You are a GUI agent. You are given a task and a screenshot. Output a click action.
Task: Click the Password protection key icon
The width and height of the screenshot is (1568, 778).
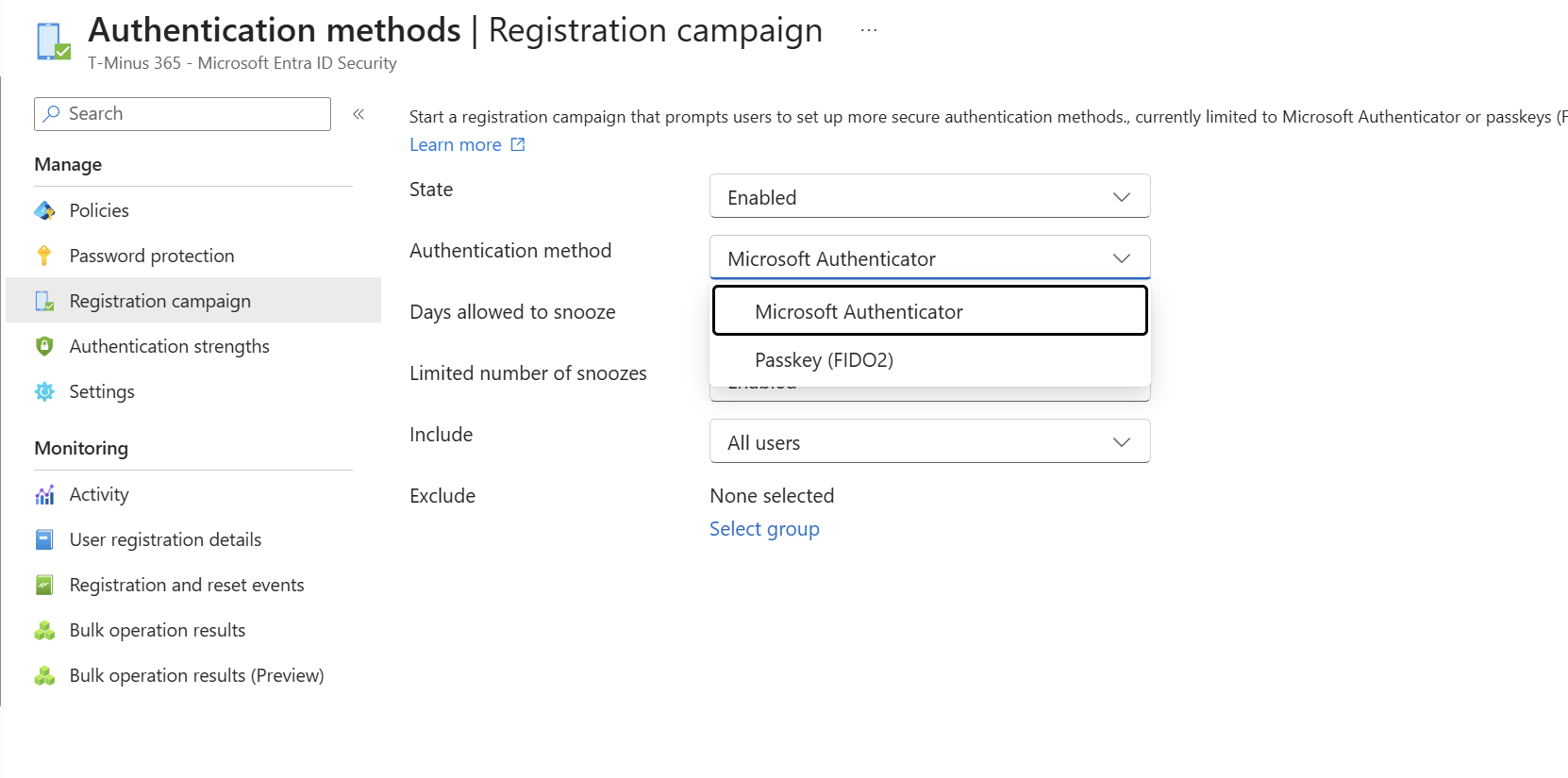click(44, 256)
